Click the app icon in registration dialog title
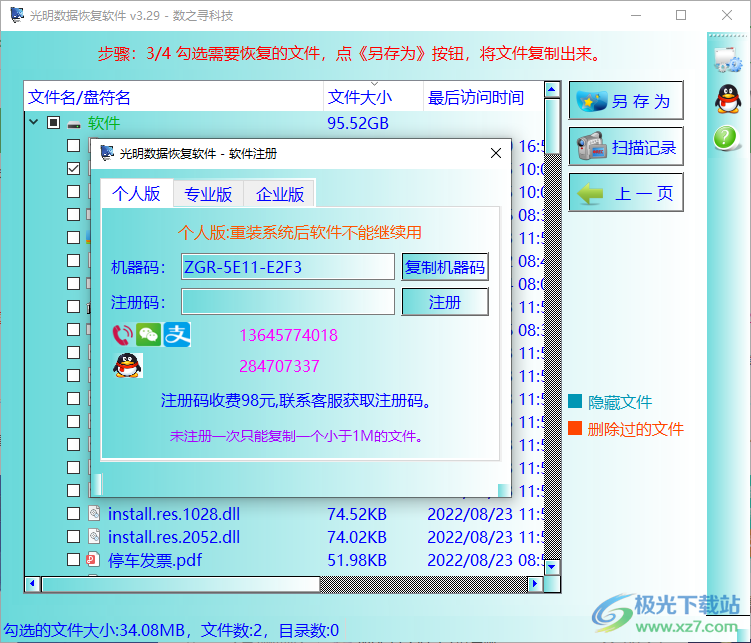This screenshot has height=643, width=751. [x=107, y=153]
